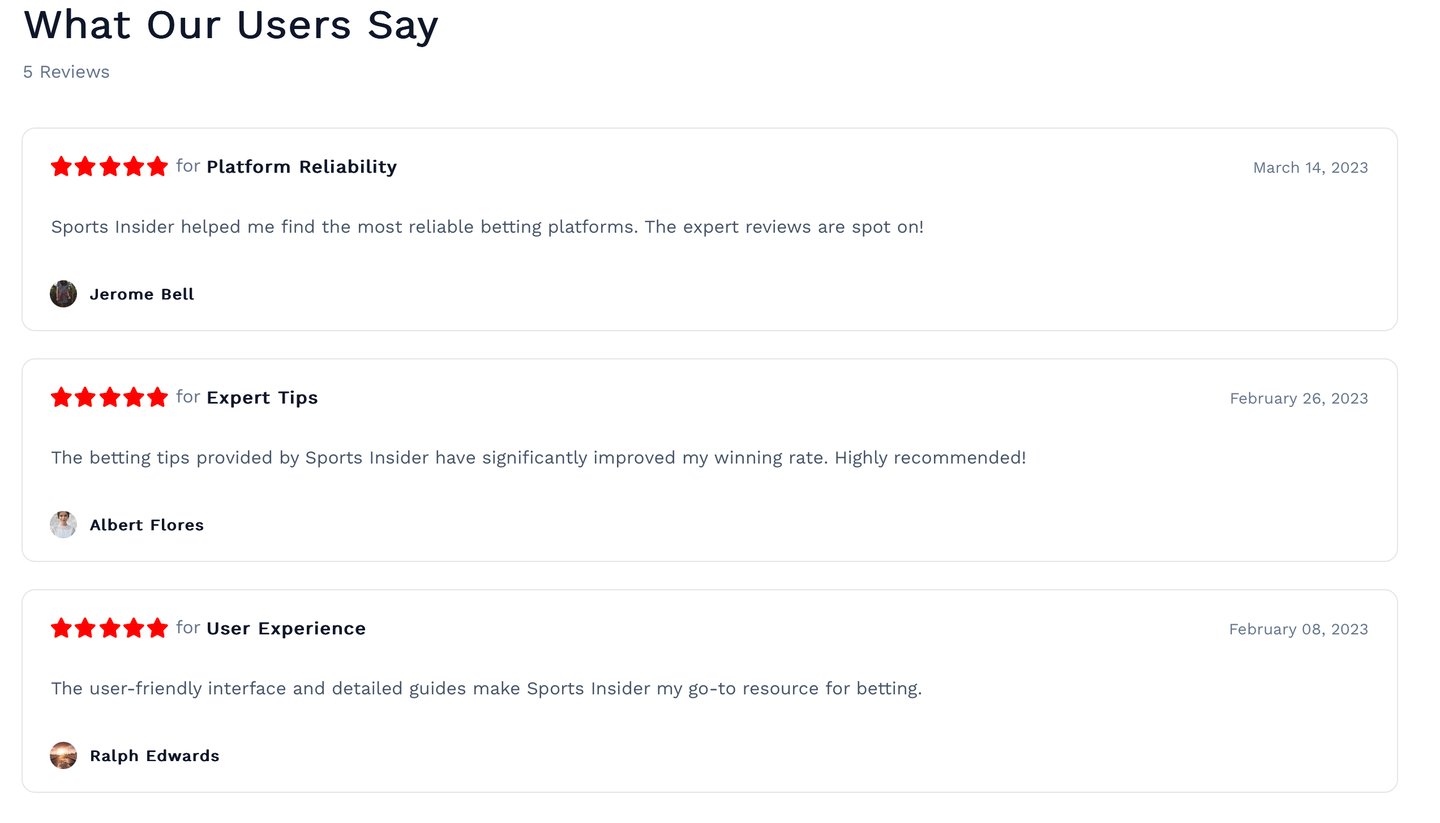1440x823 pixels.
Task: Click the "What Our Users Say" heading
Action: [x=231, y=24]
